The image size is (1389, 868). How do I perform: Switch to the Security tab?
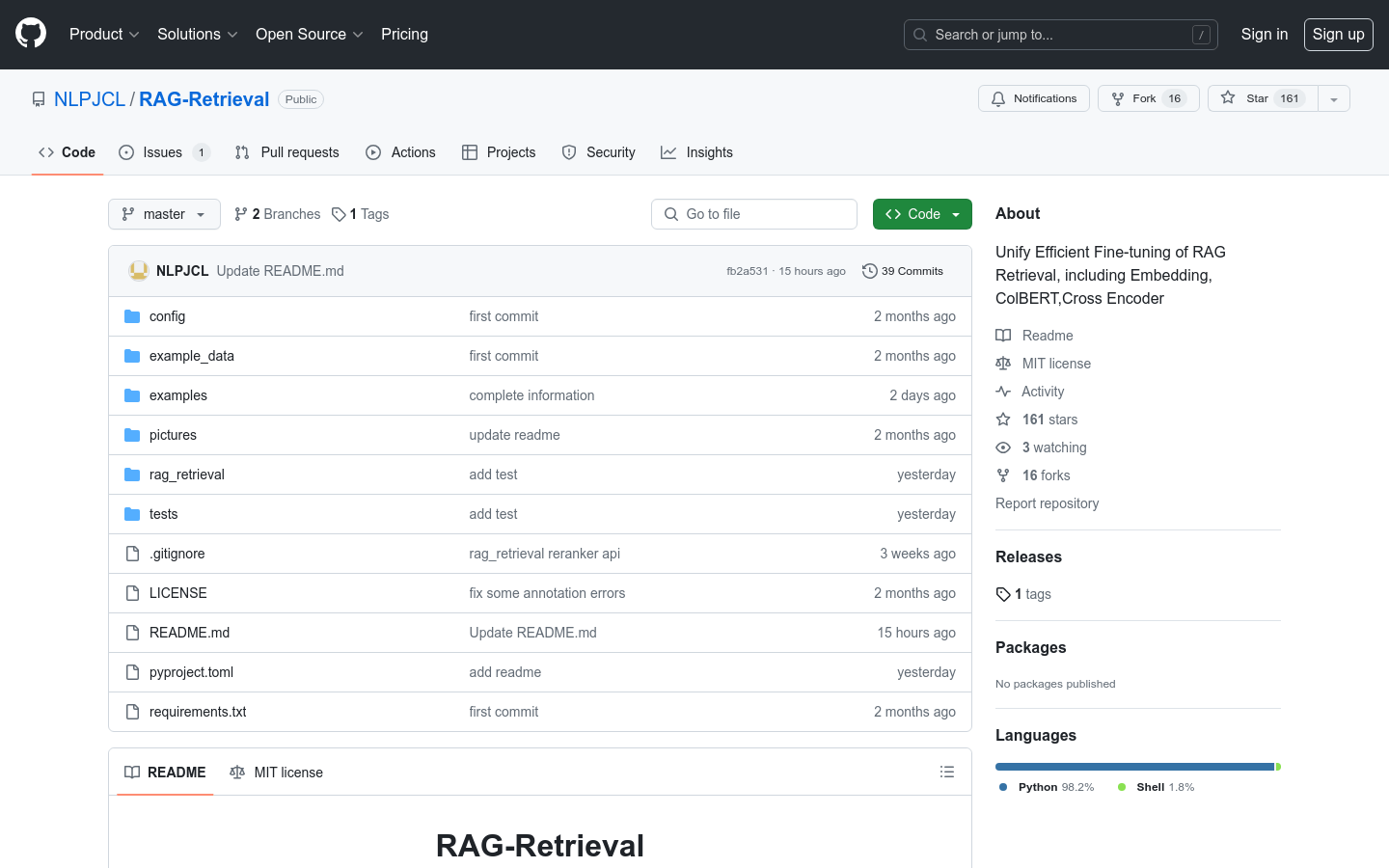tap(599, 152)
